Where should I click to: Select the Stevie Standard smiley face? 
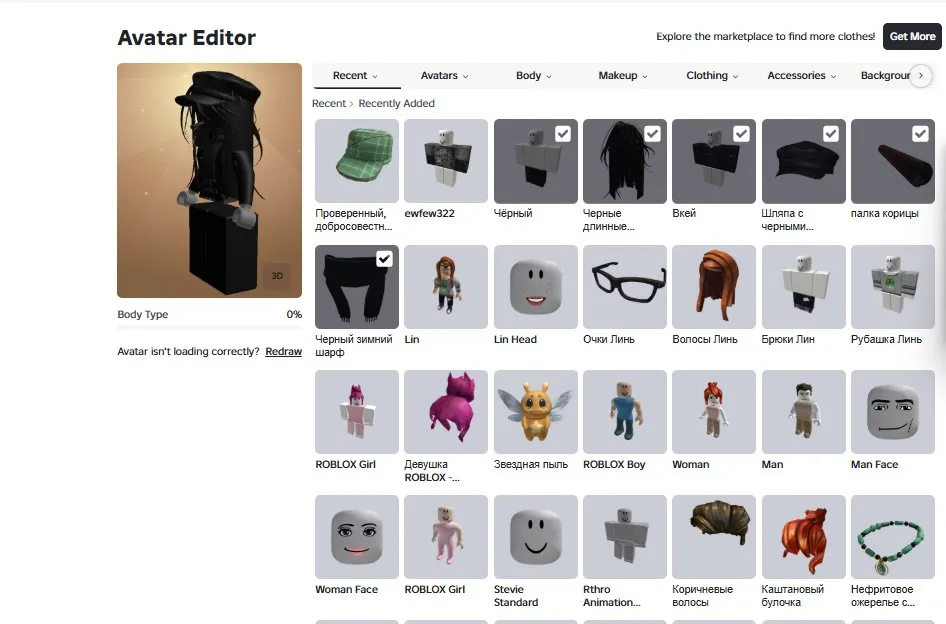(x=536, y=537)
